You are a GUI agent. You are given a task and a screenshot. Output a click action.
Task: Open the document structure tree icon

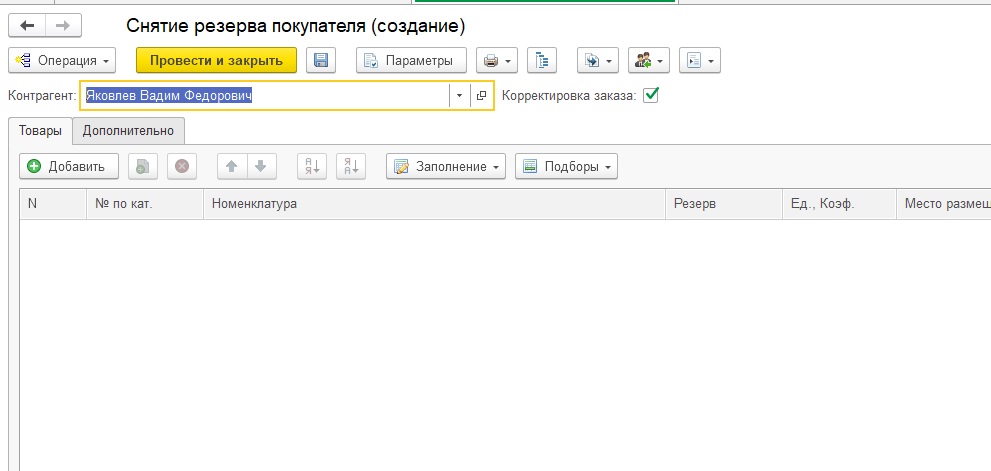coord(542,61)
